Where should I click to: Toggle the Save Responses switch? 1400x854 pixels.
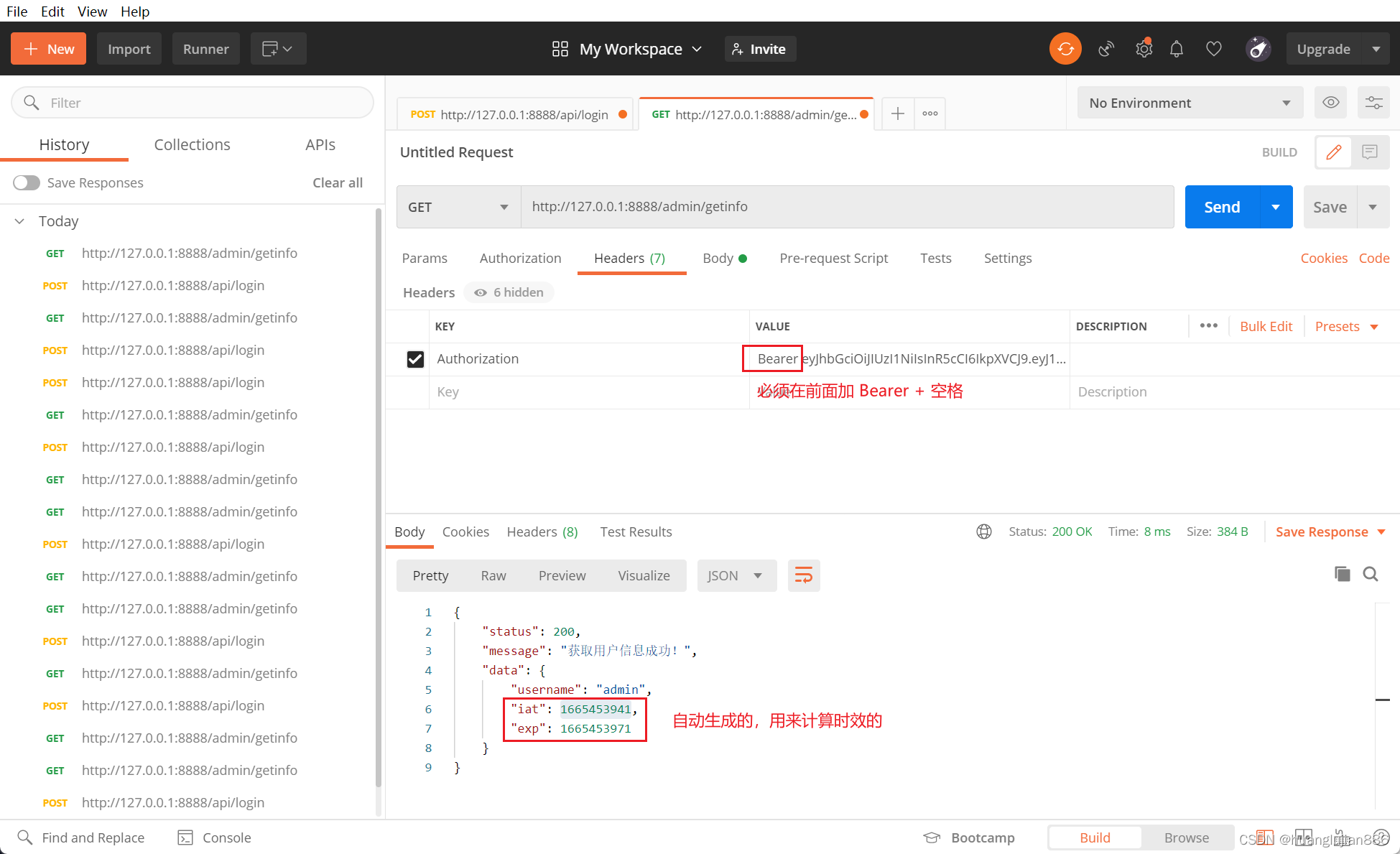point(27,182)
